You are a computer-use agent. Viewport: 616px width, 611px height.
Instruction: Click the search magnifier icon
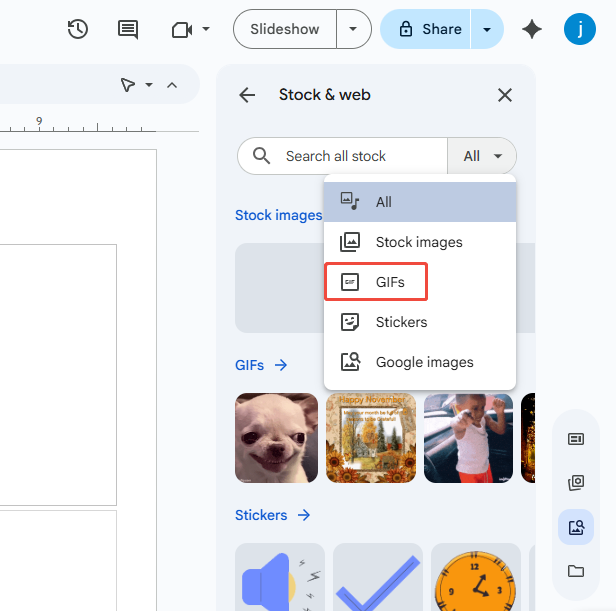pos(261,156)
